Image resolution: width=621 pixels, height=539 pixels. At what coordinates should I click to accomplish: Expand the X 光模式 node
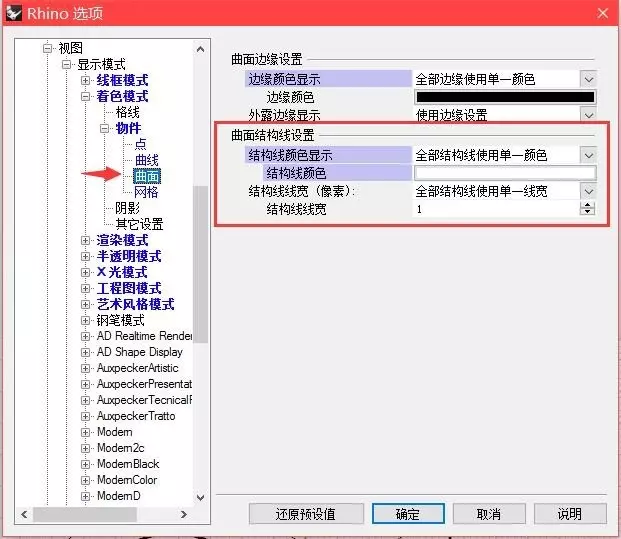tap(85, 272)
